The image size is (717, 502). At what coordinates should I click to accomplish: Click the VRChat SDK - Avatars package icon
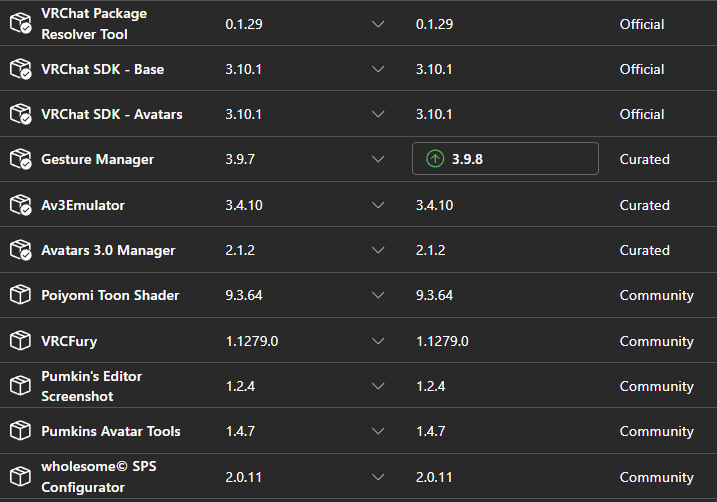(21, 114)
